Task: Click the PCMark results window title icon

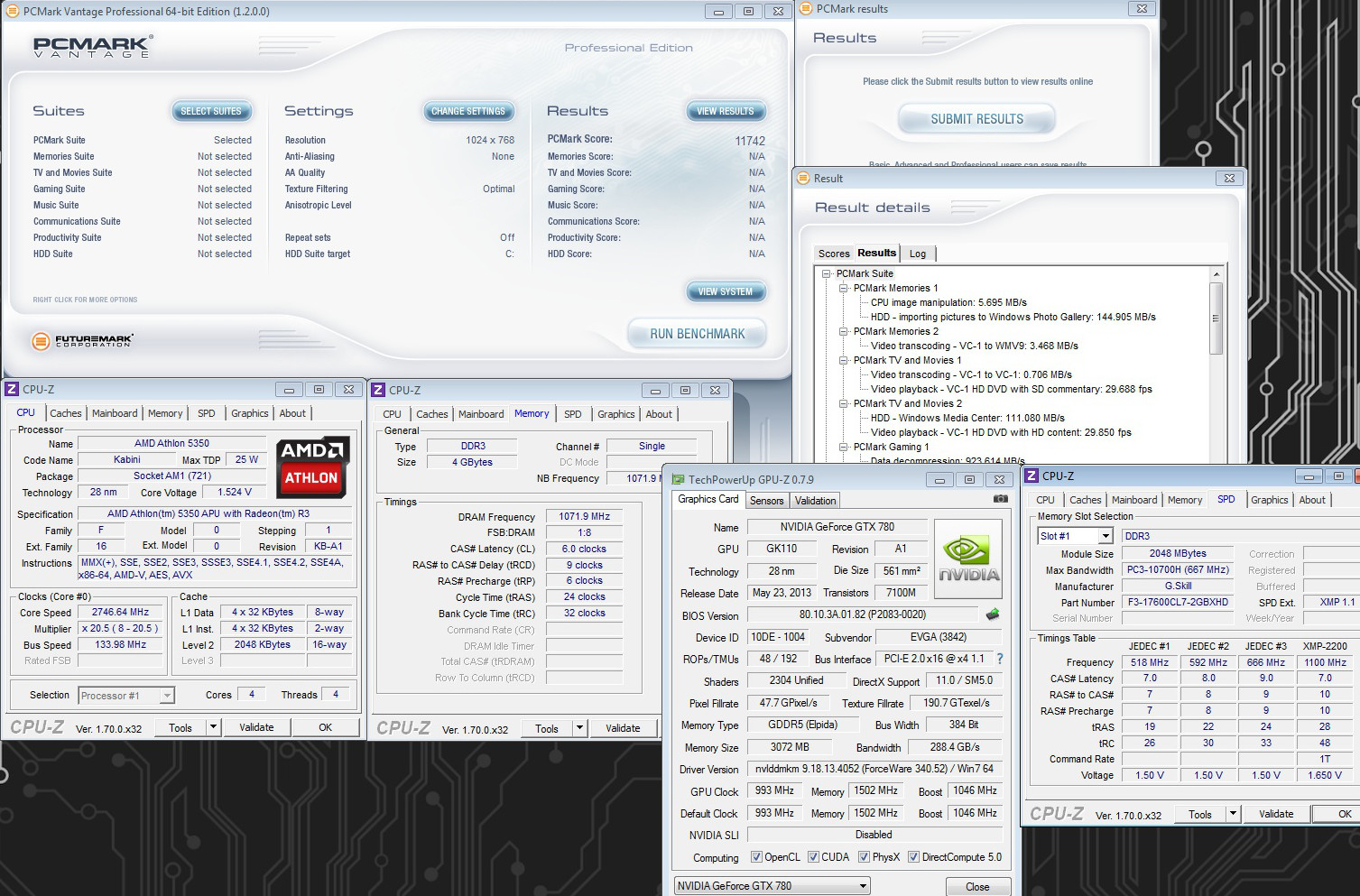Action: [806, 9]
